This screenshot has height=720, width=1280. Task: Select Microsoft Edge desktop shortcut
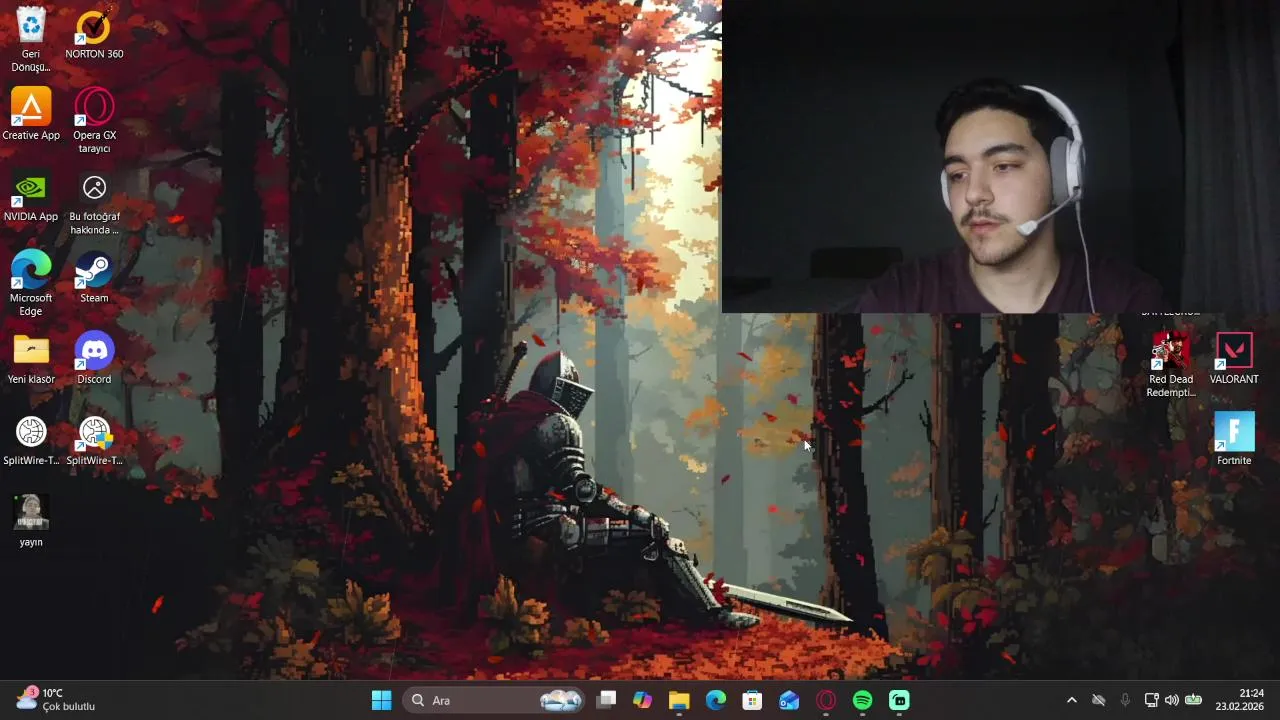click(31, 283)
